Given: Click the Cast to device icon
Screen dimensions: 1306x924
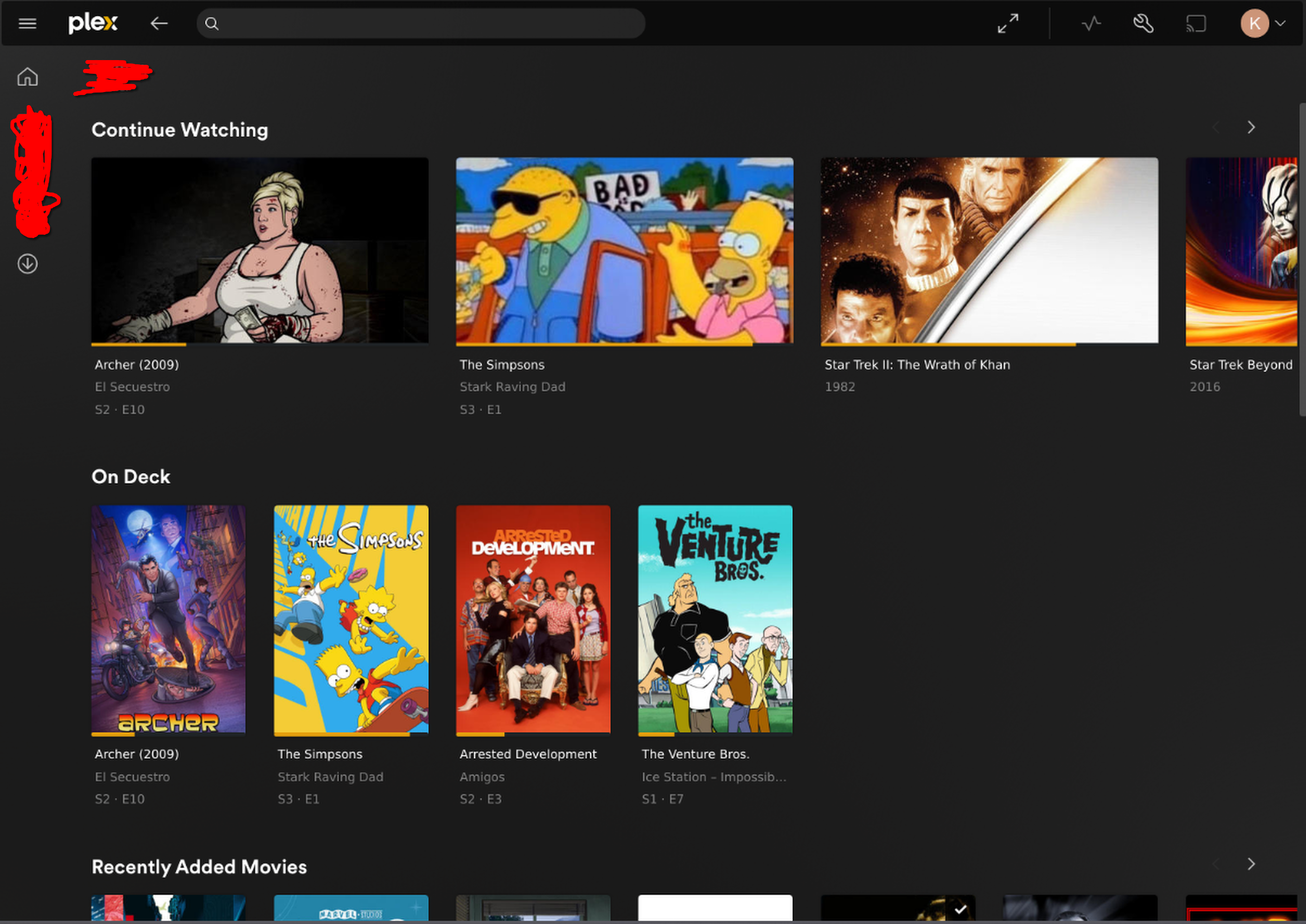Looking at the screenshot, I should [1196, 23].
